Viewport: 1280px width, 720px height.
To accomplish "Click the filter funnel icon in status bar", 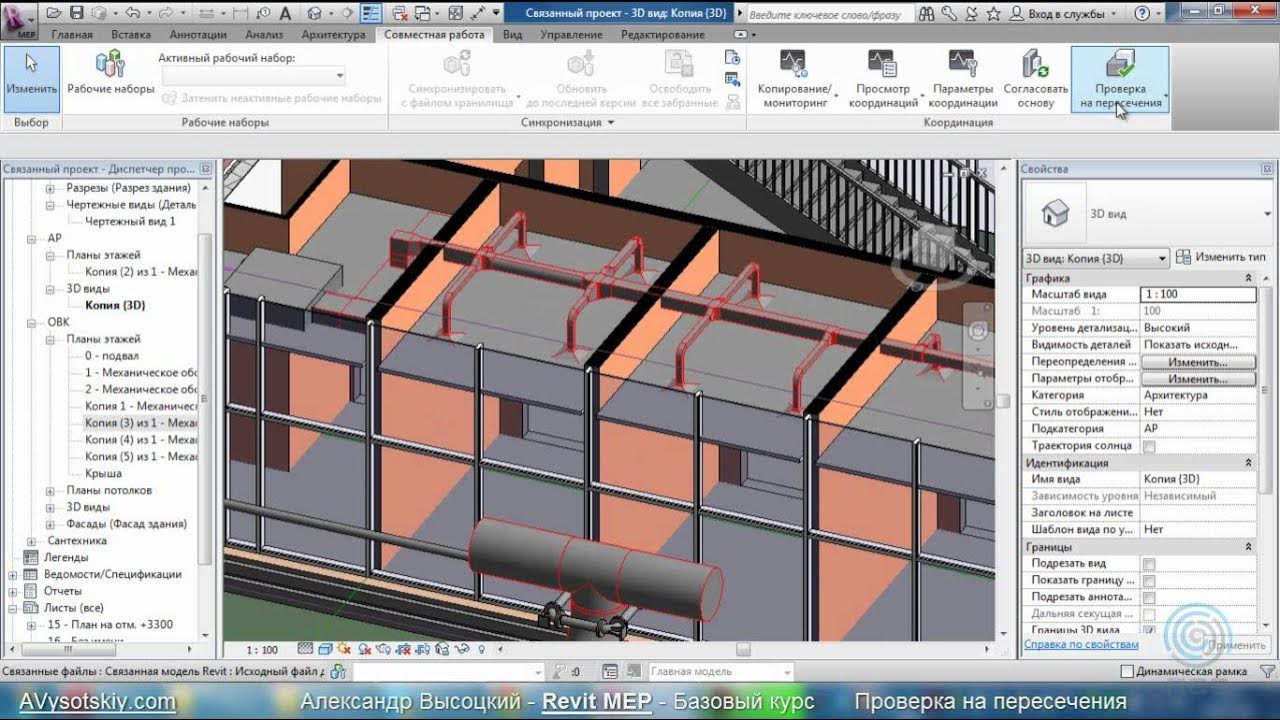I will (x=1268, y=672).
